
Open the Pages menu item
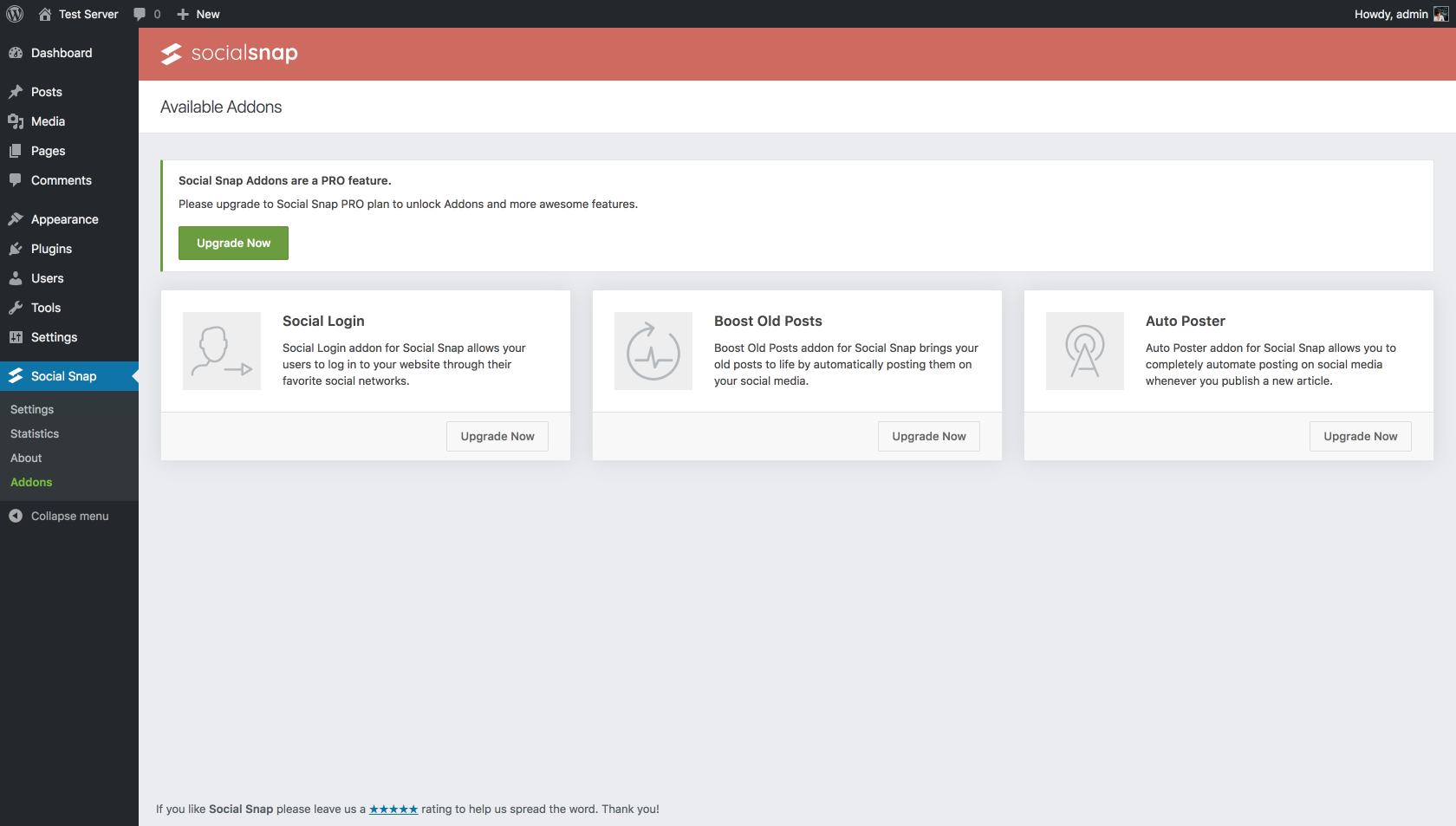69,151
